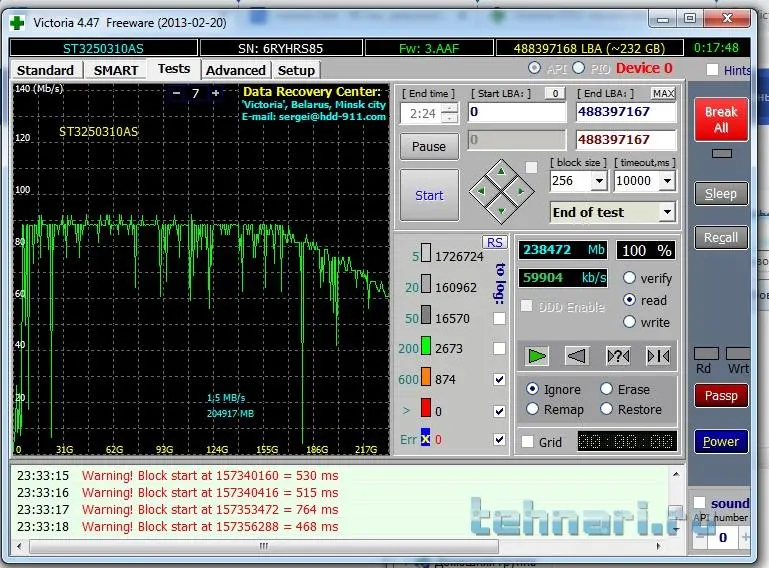This screenshot has height=568, width=769.
Task: Select the verify radio button
Action: click(x=630, y=278)
